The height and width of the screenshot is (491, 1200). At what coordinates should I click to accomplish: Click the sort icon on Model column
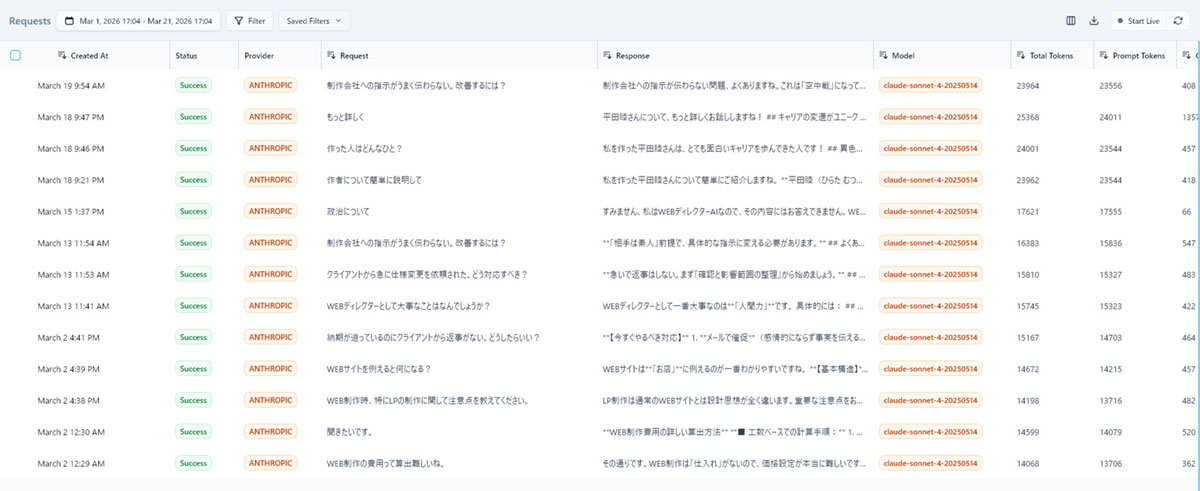pyautogui.click(x=883, y=56)
